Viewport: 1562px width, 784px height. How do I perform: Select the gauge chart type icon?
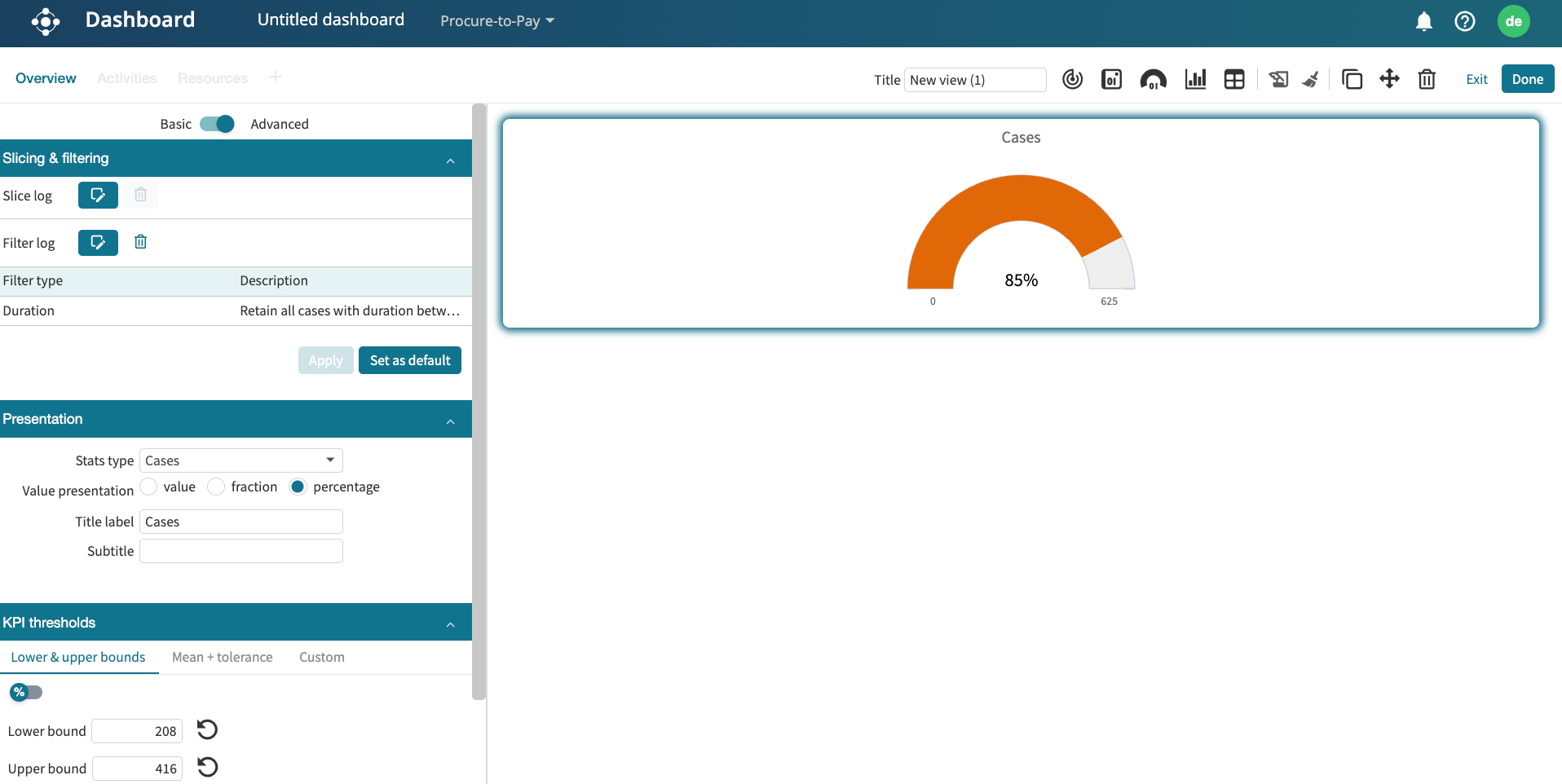coord(1153,79)
